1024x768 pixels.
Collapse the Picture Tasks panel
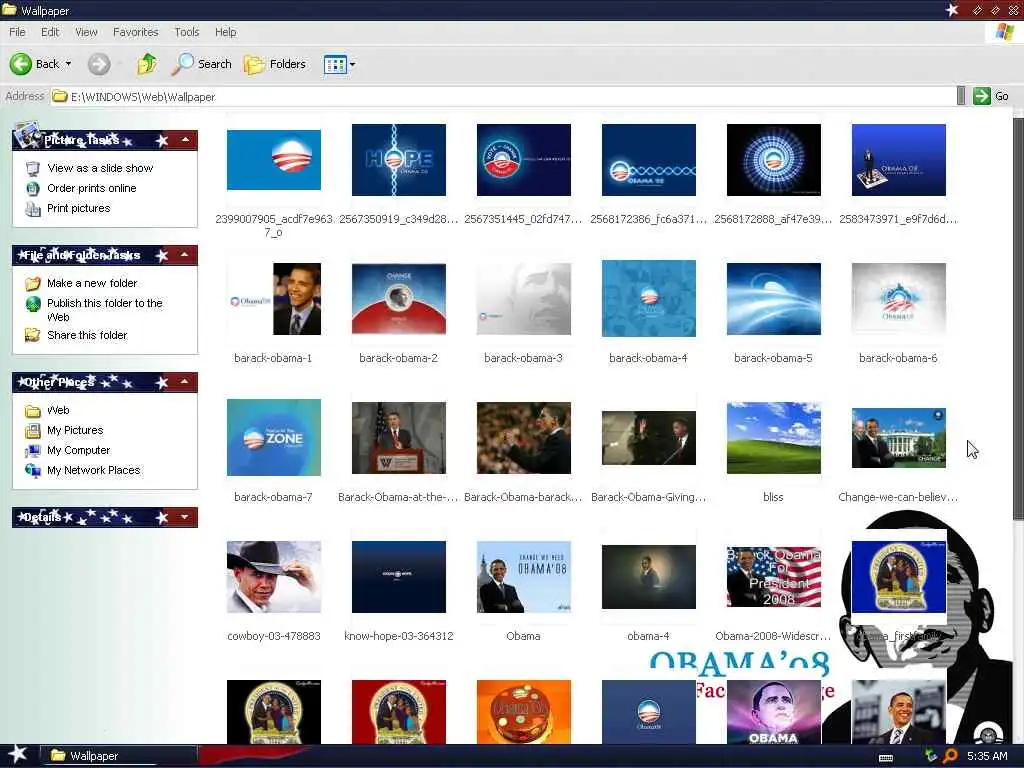(185, 140)
